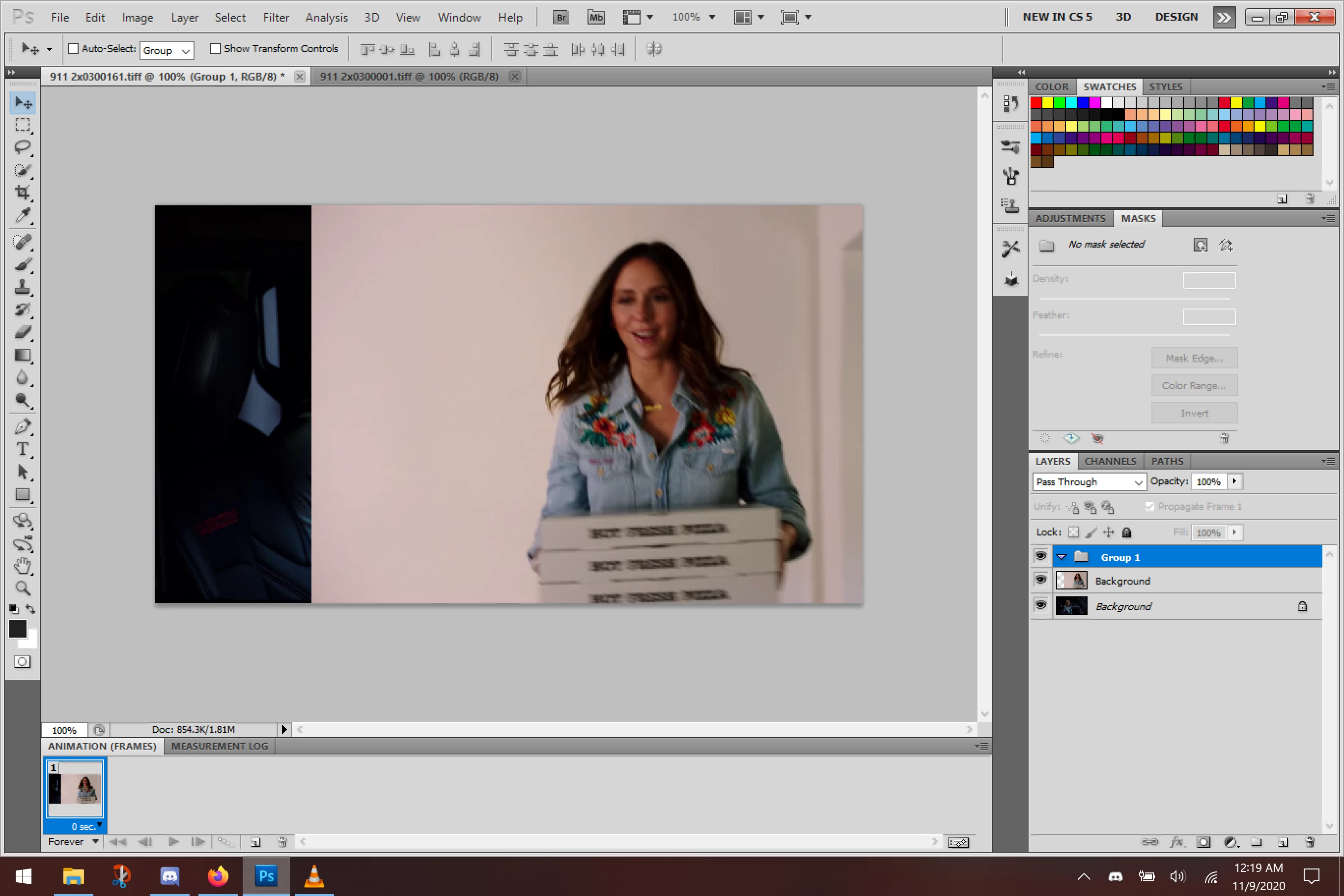Hide the Group 1 layer visibility
Viewport: 1344px width, 896px height.
(x=1040, y=557)
